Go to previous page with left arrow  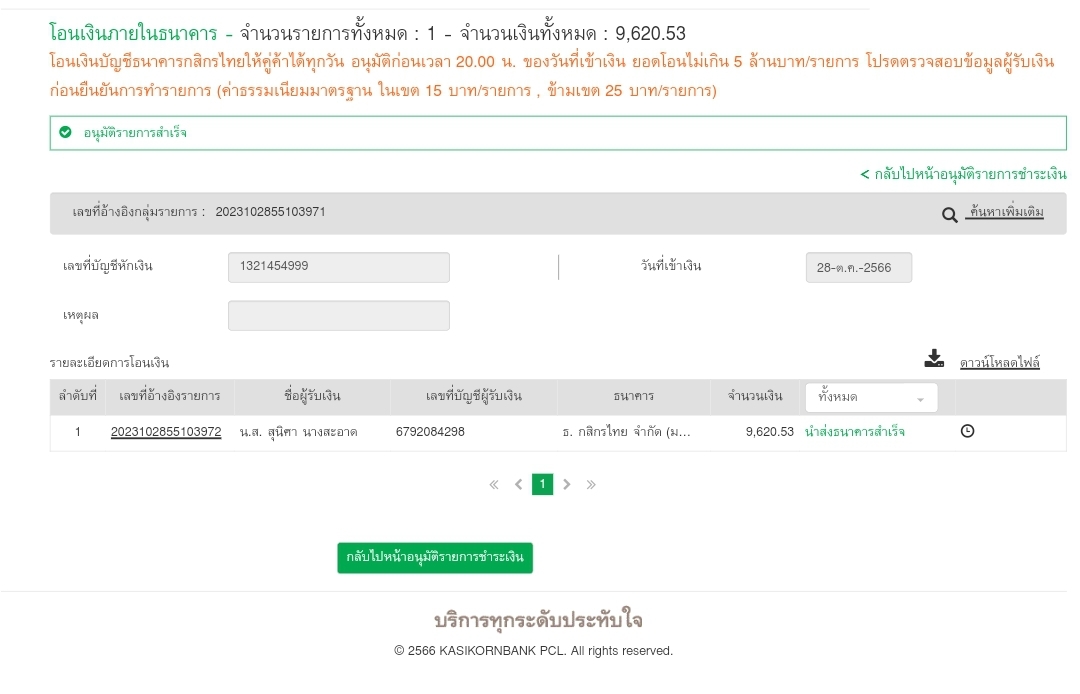518,485
